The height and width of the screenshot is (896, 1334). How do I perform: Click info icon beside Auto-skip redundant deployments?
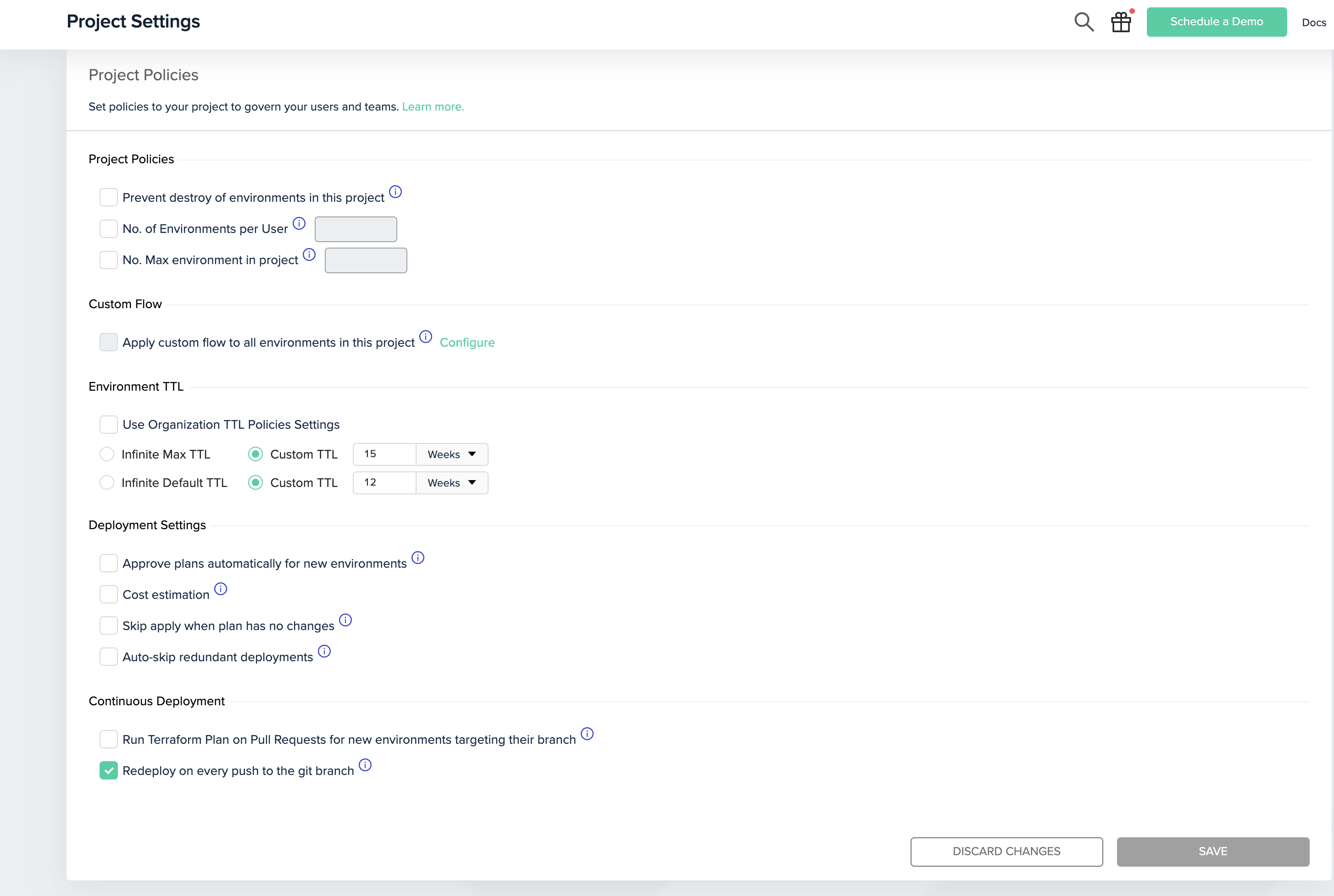pos(324,651)
